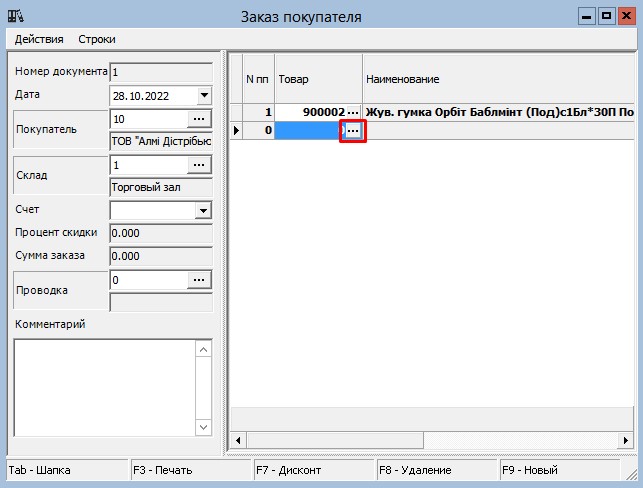Click the grid's horizontal scrollbar right arrow
643x488 pixels.
(625, 440)
